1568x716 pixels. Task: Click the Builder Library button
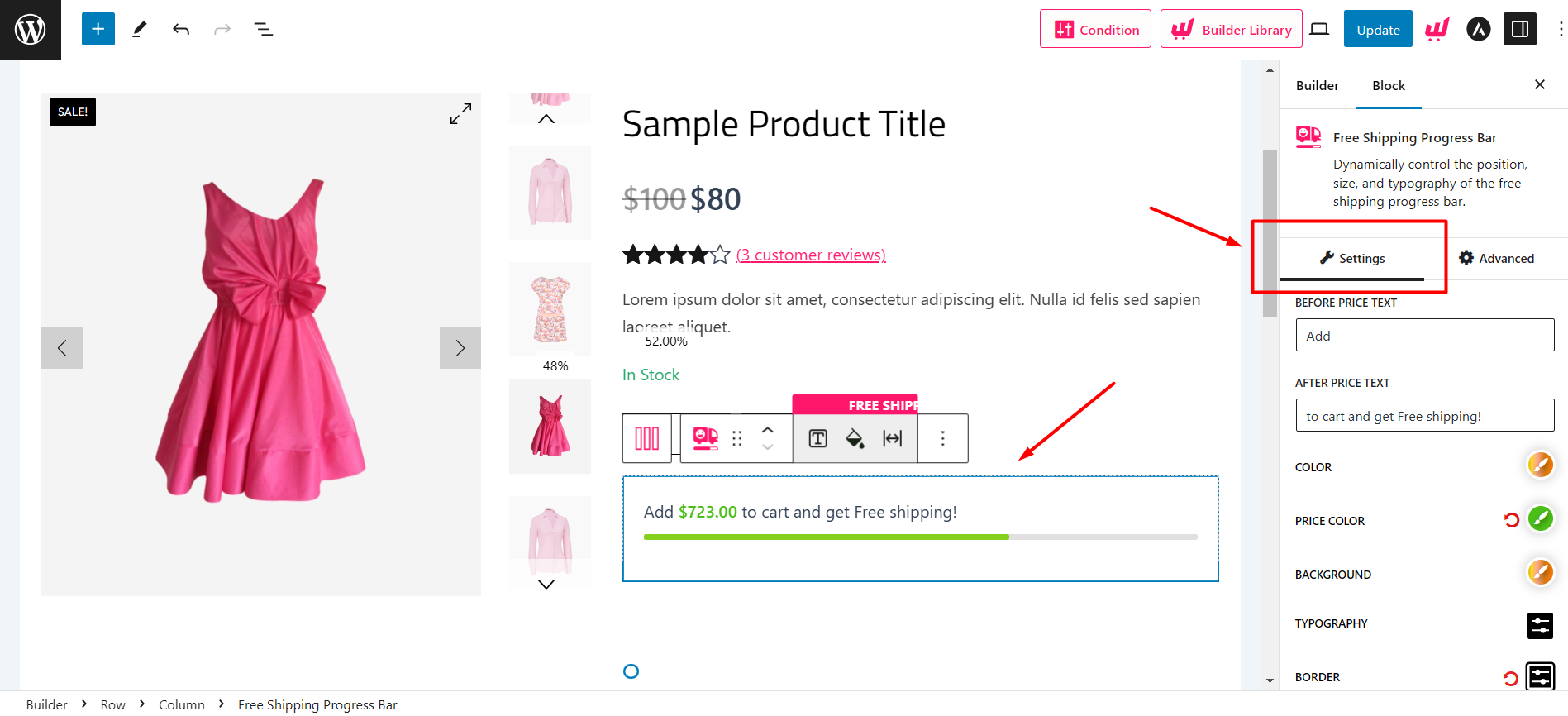click(x=1231, y=29)
